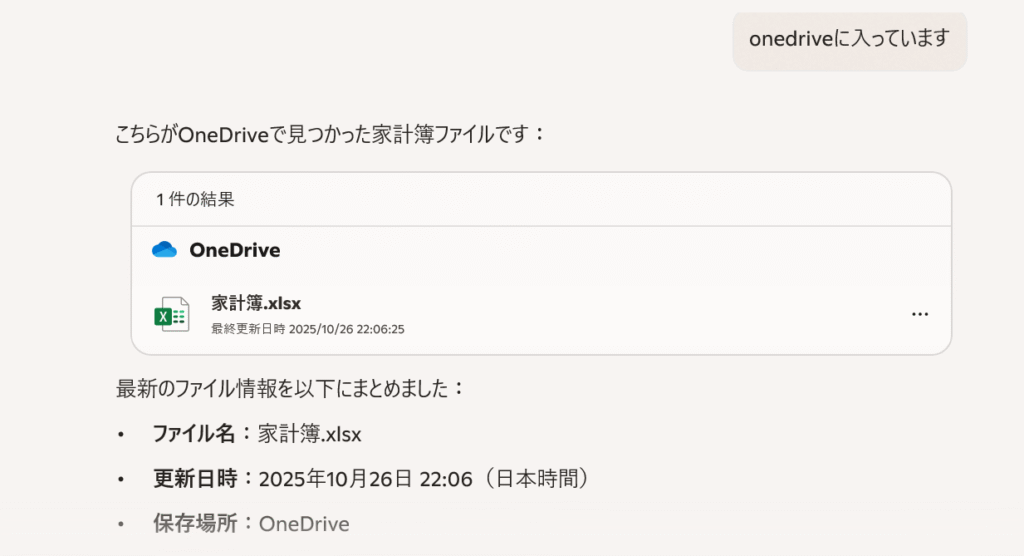Viewport: 1024px width, 556px height.
Task: Click the bullet point before 更新日時
Action: (122, 480)
